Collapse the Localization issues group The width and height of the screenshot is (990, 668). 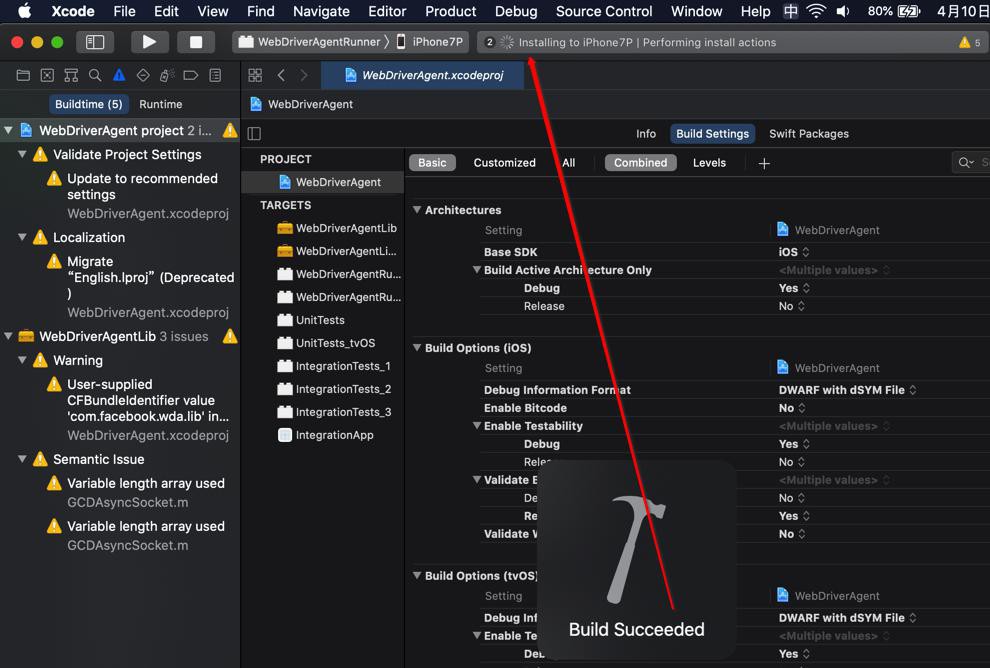[22, 237]
